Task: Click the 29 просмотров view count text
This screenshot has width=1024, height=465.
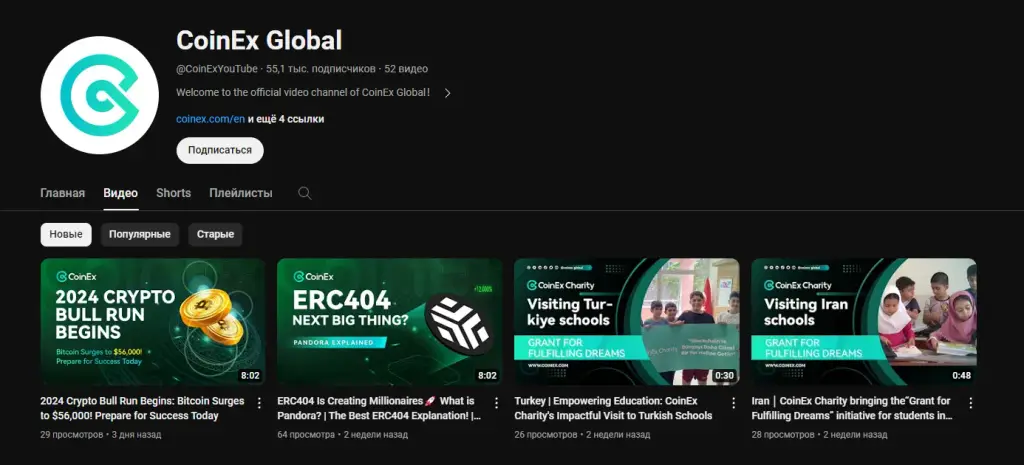Action: coord(72,434)
